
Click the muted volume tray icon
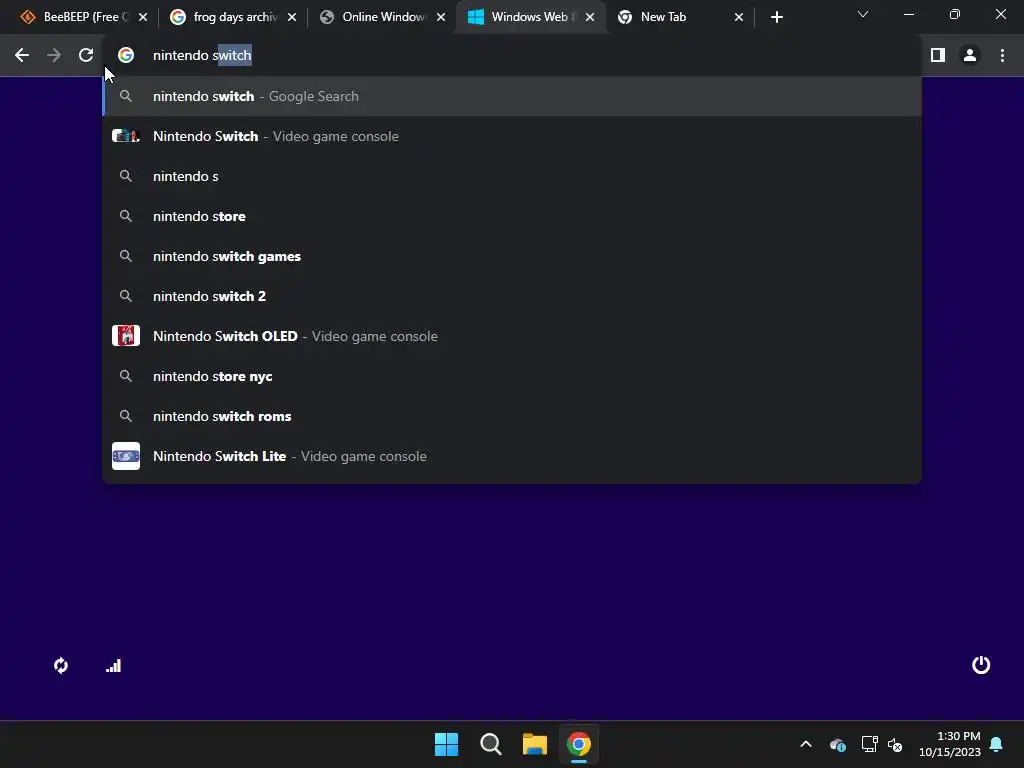pos(895,744)
